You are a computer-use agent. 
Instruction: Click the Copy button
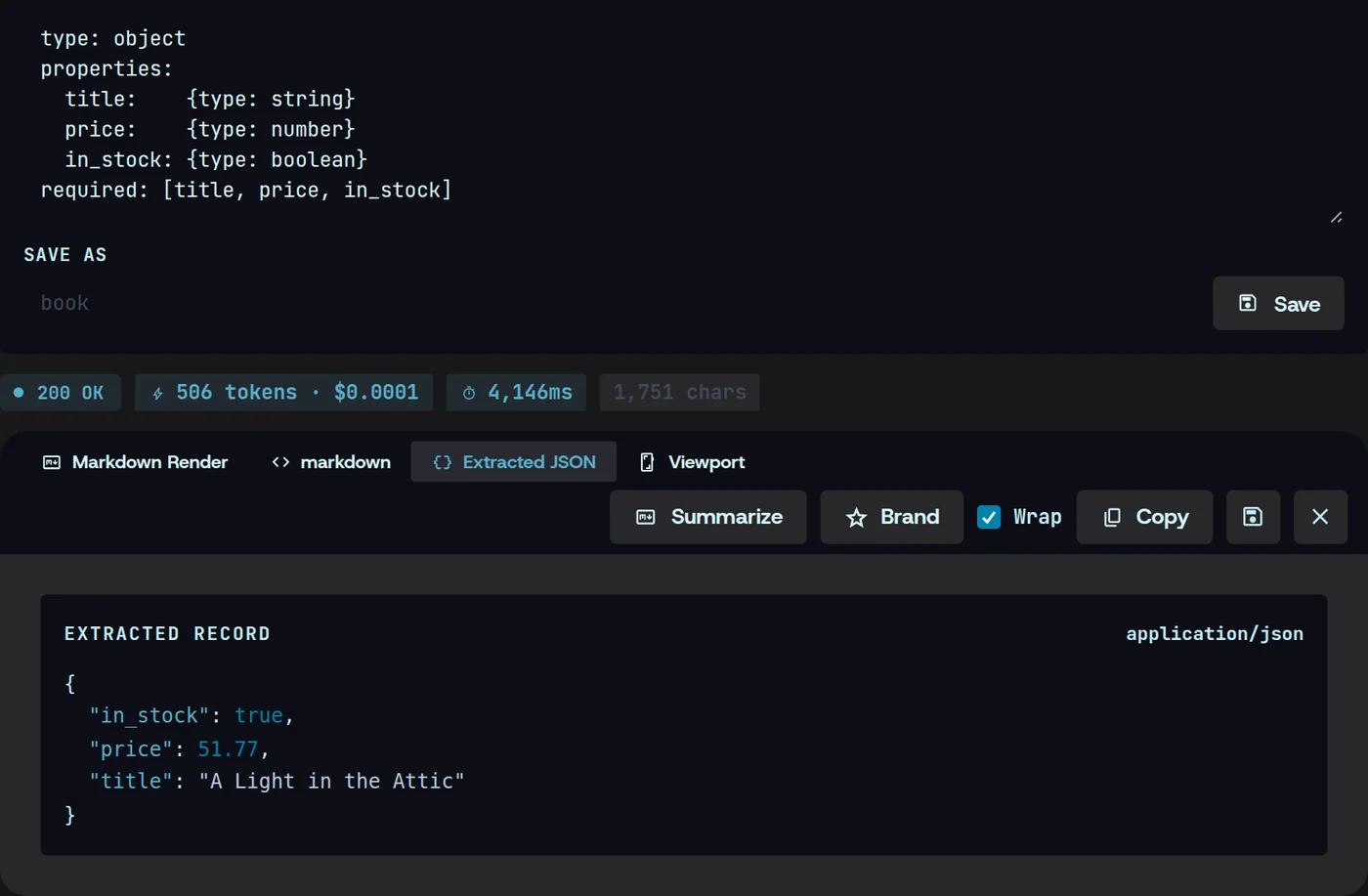click(x=1144, y=517)
